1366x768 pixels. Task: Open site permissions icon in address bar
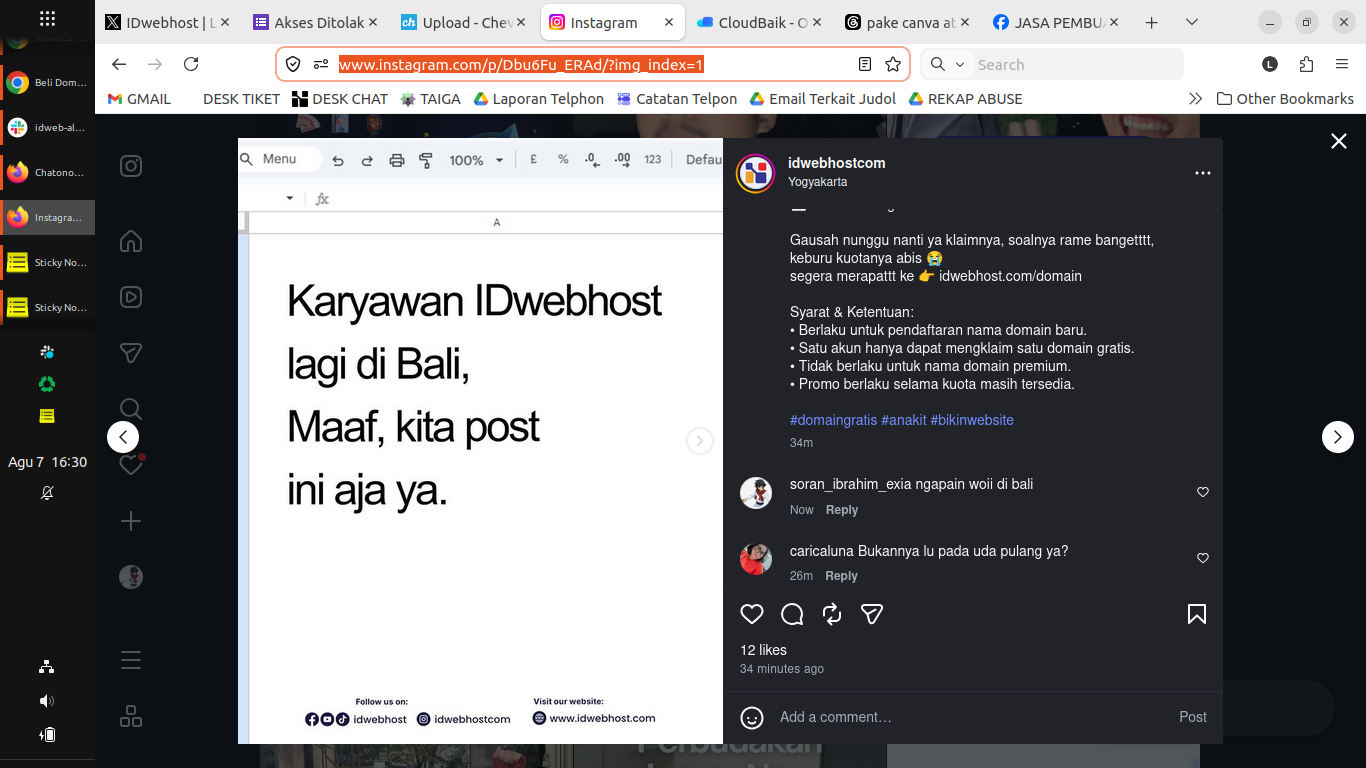click(x=321, y=64)
